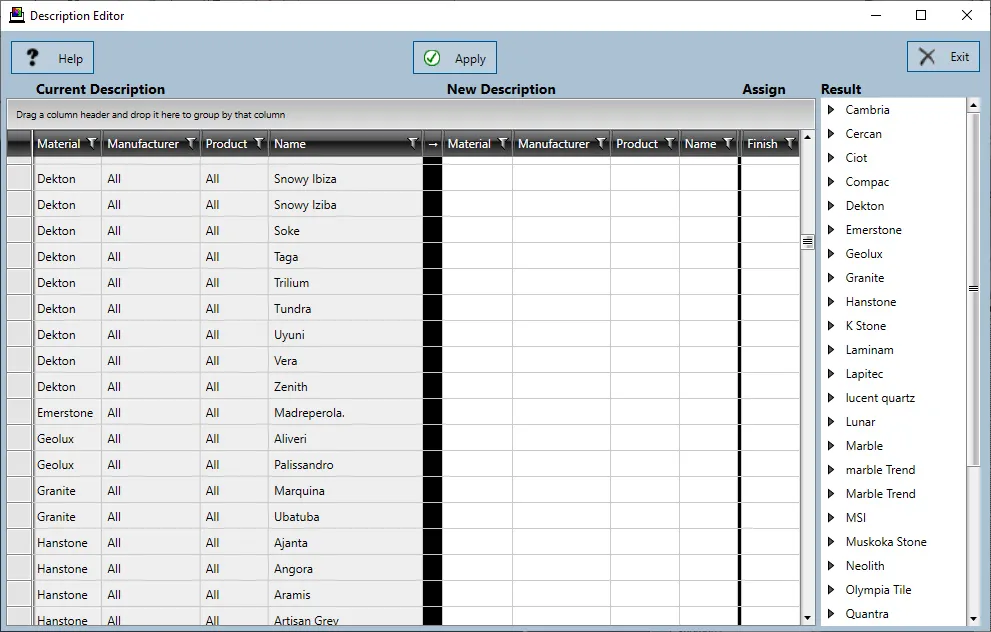
Task: Click the Emerstone material cell
Action: coord(67,413)
